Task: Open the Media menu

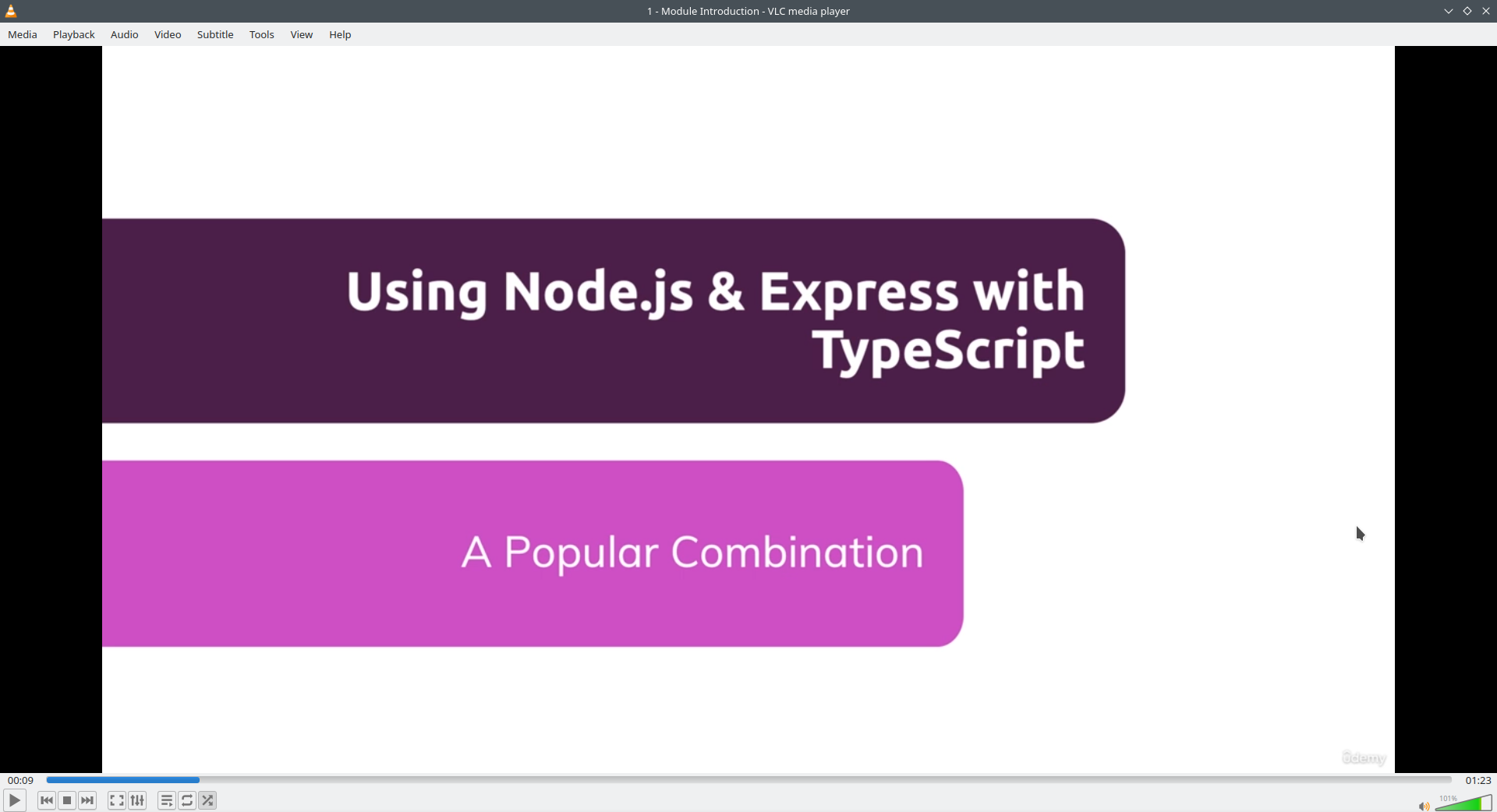Action: pyautogui.click(x=22, y=34)
